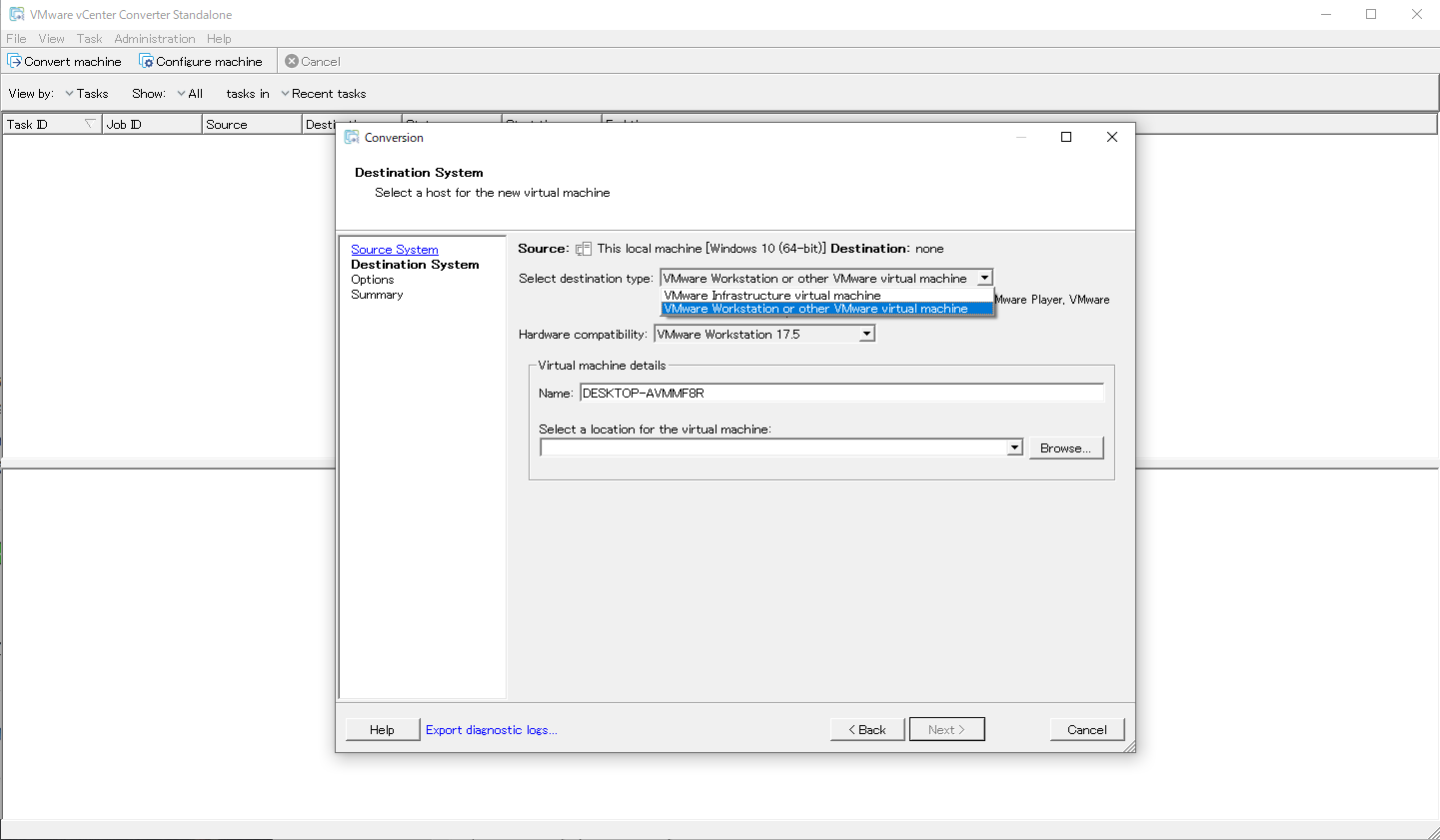Click the Convert machine toolbar icon
The image size is (1440, 840).
click(x=15, y=61)
